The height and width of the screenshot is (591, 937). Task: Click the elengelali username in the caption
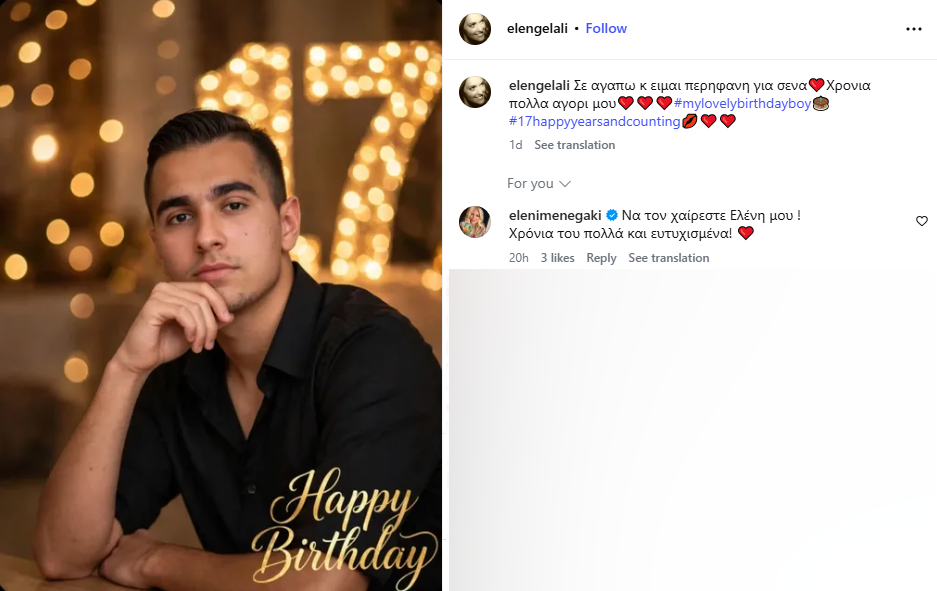tap(539, 85)
